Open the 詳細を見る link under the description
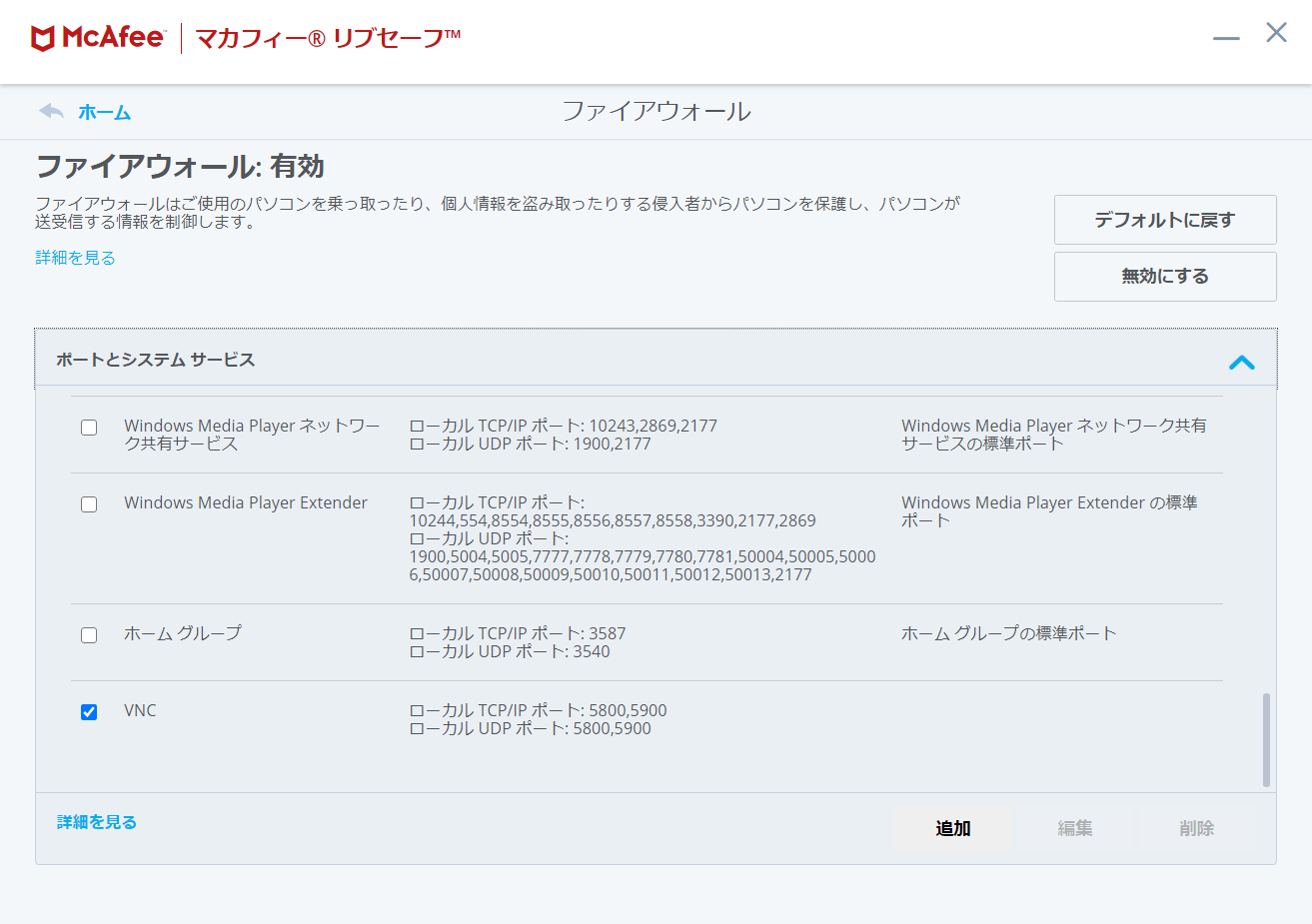1312x924 pixels. (76, 258)
